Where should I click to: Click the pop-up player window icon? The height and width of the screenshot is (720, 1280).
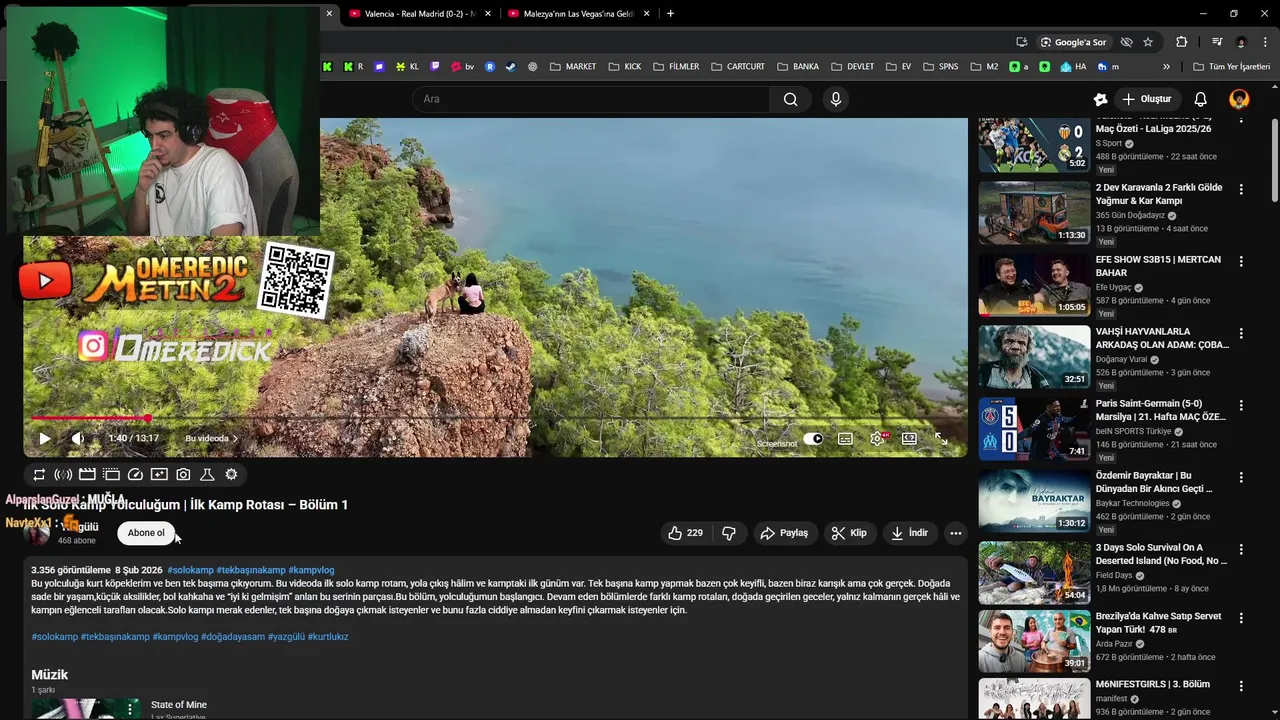(x=111, y=475)
